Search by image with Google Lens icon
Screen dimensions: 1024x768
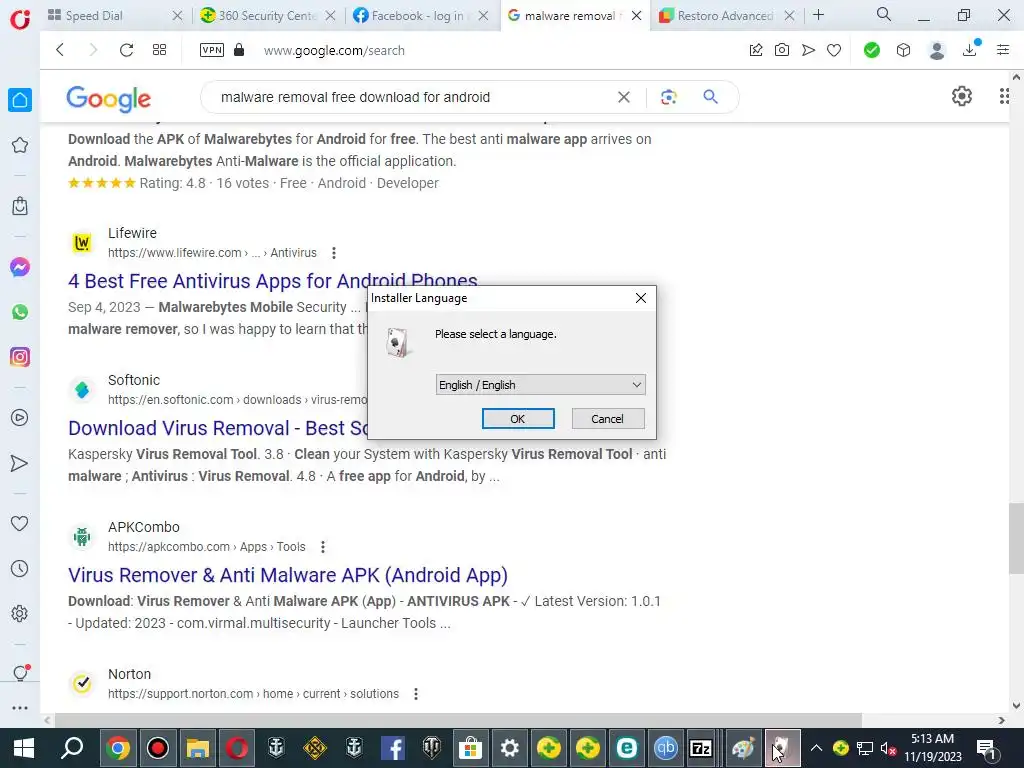pos(668,97)
